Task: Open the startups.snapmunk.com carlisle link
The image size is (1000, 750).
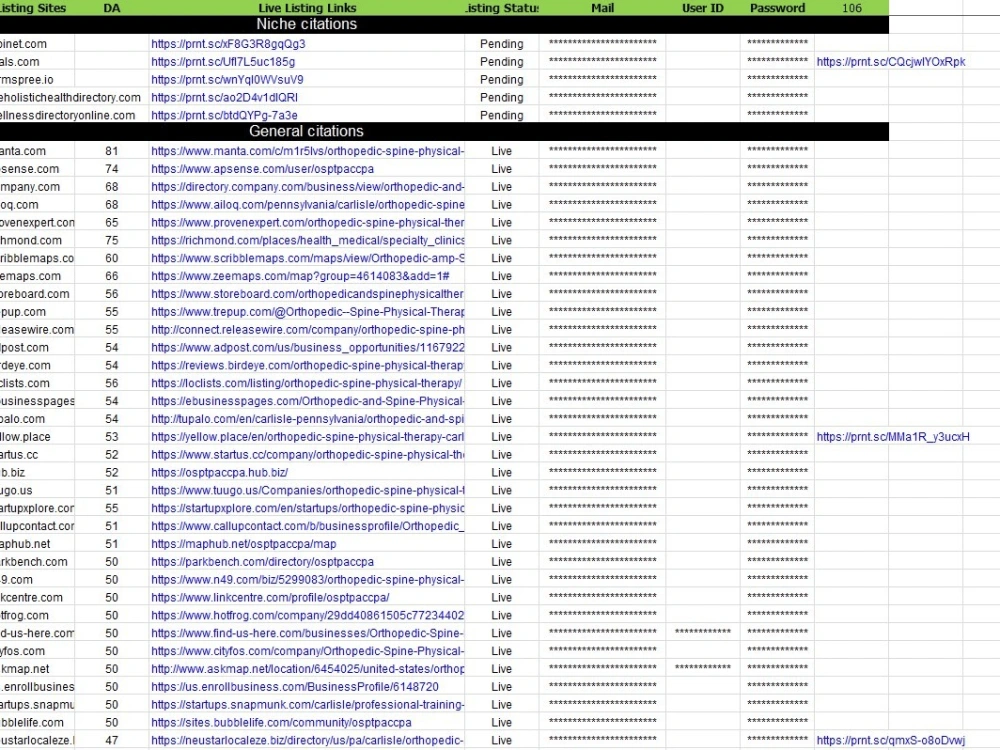Action: click(307, 705)
